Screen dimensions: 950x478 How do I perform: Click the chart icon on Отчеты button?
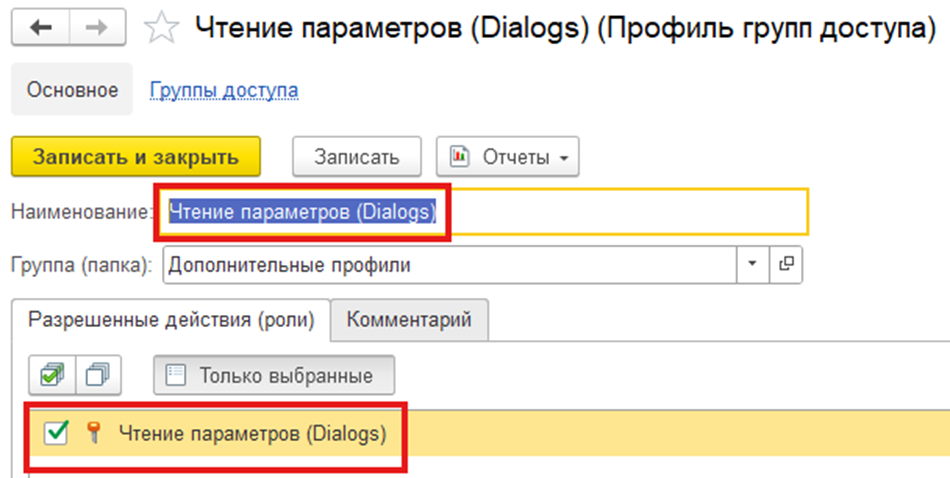tap(461, 157)
